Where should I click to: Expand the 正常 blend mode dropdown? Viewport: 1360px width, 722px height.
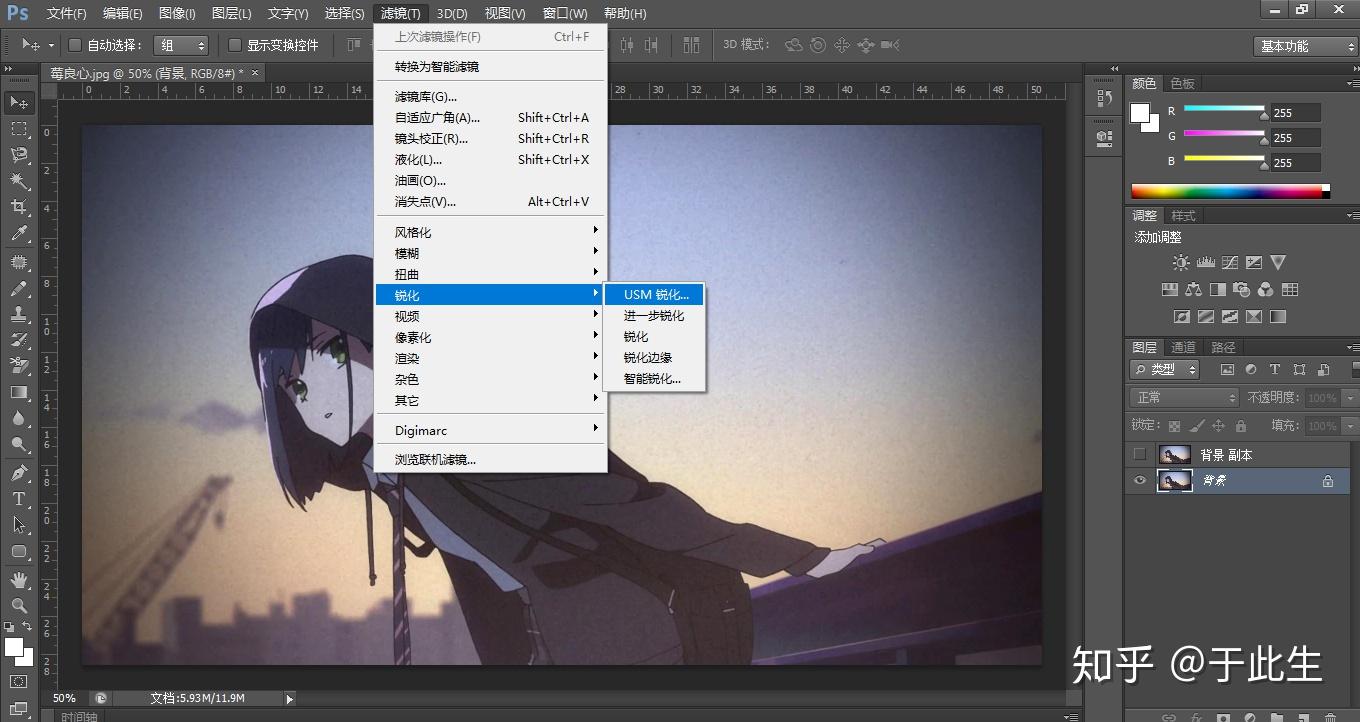click(x=1184, y=397)
